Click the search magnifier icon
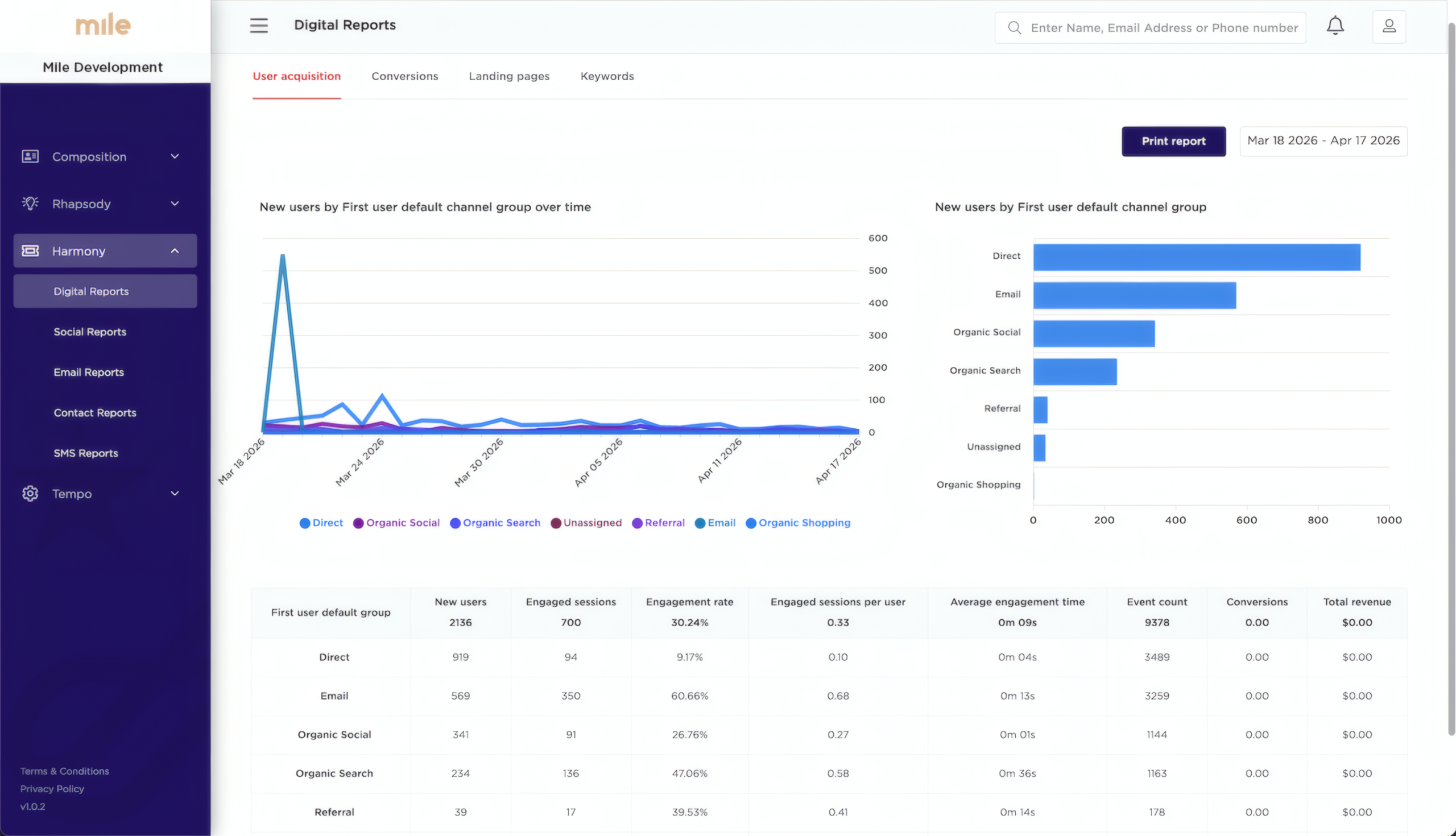This screenshot has width=1456, height=836. pyautogui.click(x=1015, y=27)
